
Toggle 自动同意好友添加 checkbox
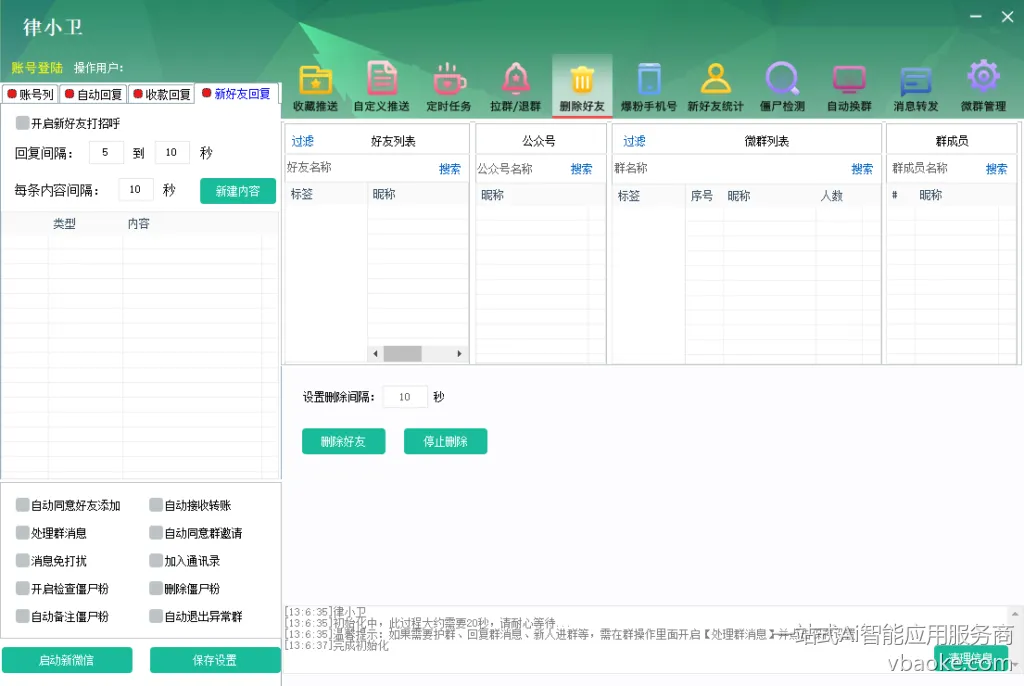[x=23, y=505]
